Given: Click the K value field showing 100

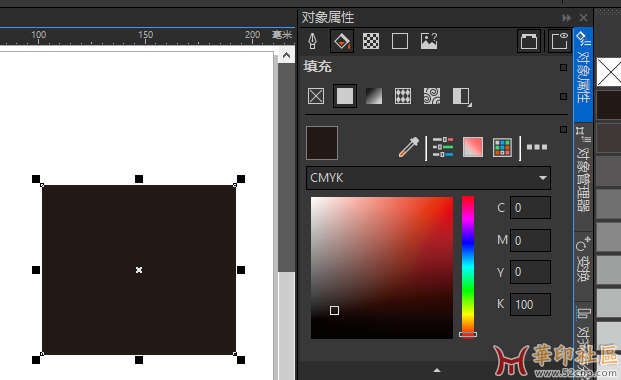Looking at the screenshot, I should pos(530,304).
